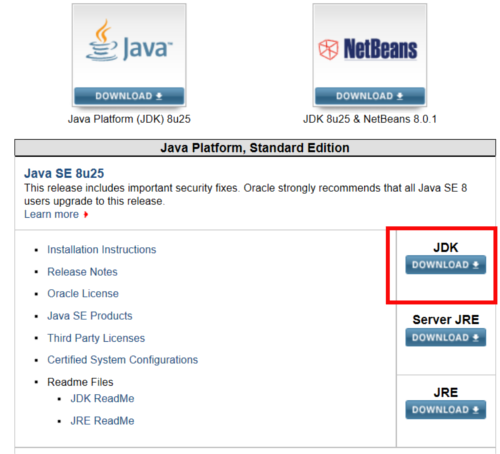View the Oracle License link

pos(83,294)
